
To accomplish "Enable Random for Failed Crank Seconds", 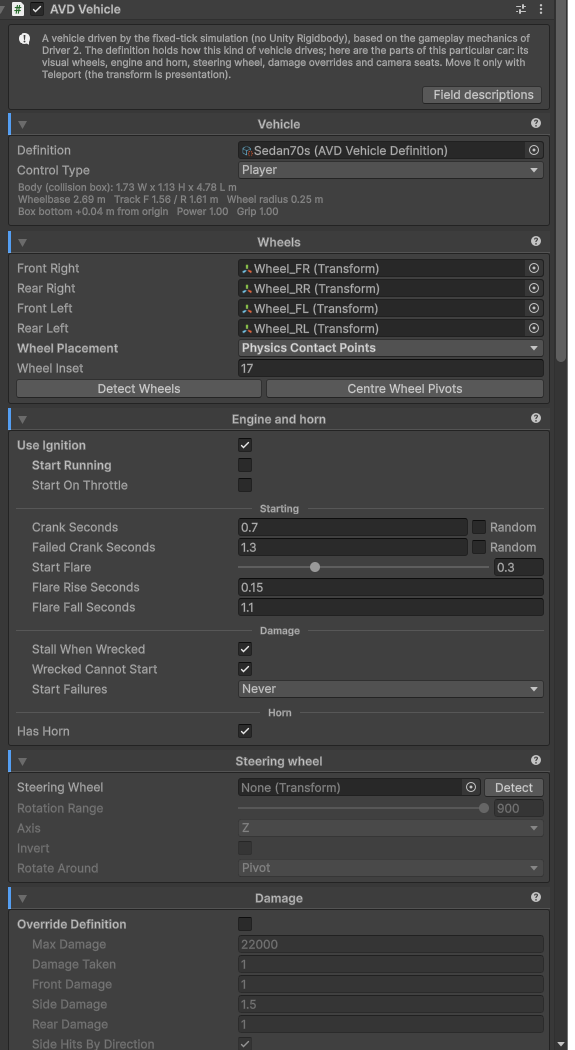I will (x=479, y=547).
